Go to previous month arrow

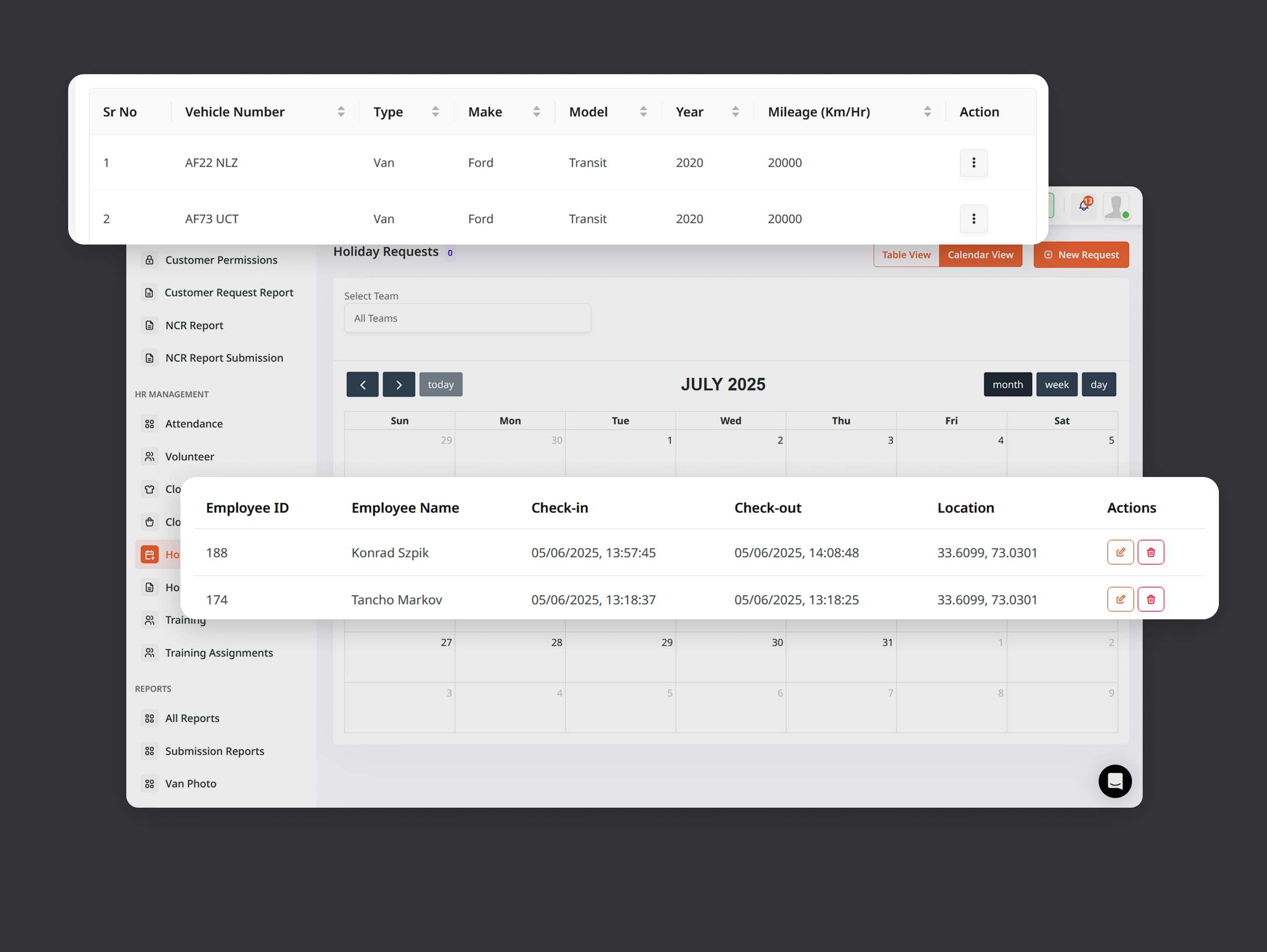point(362,384)
